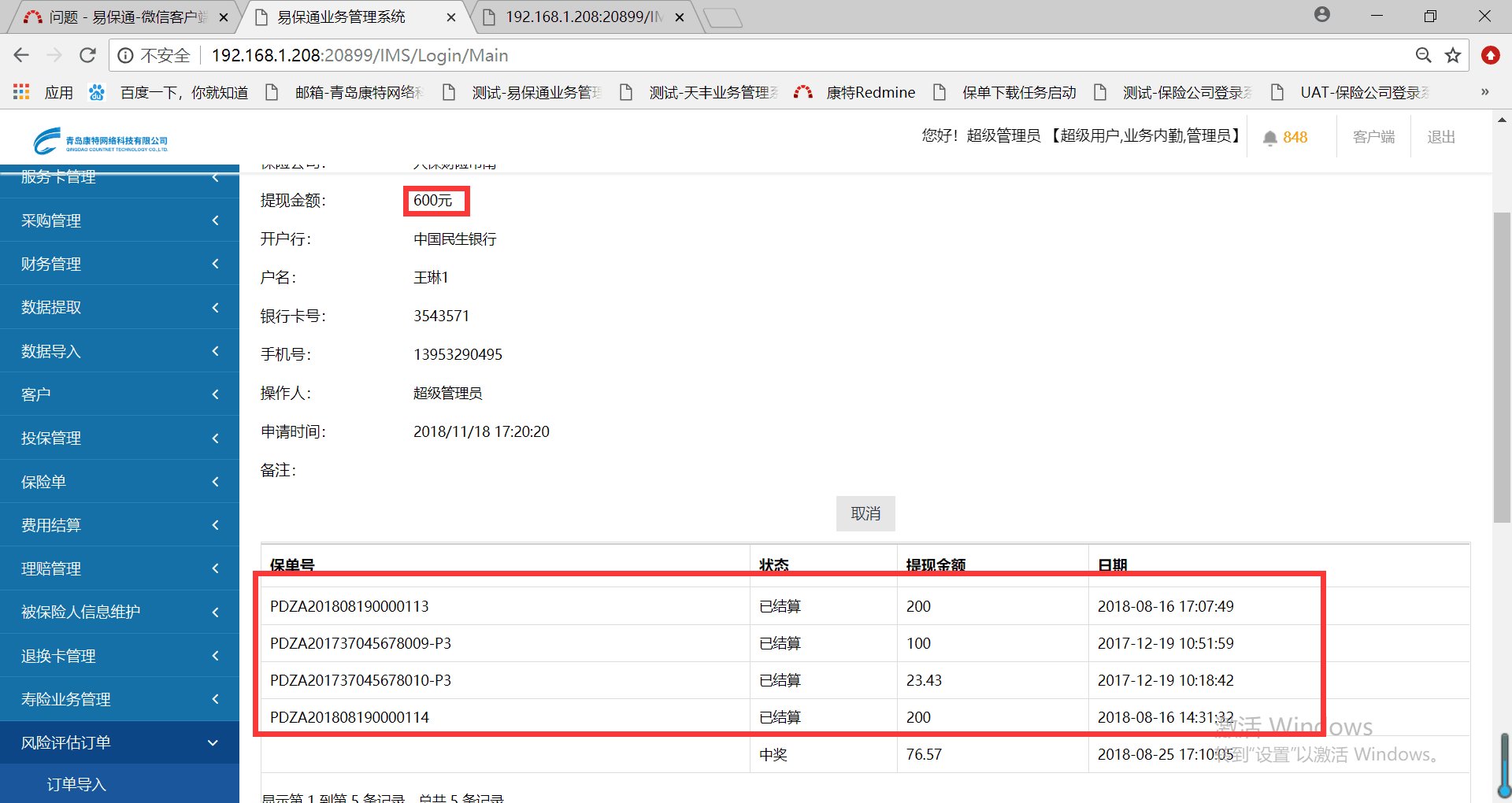Click the 取消 cancel button
Screen dimensions: 1512x803
click(865, 513)
